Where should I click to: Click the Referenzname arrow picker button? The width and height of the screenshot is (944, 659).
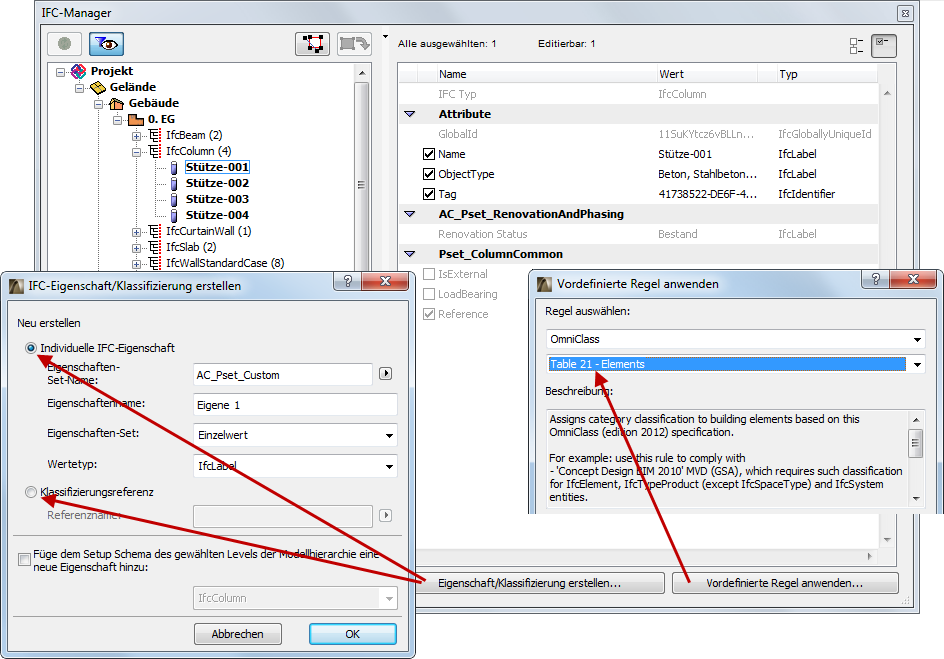click(x=386, y=516)
